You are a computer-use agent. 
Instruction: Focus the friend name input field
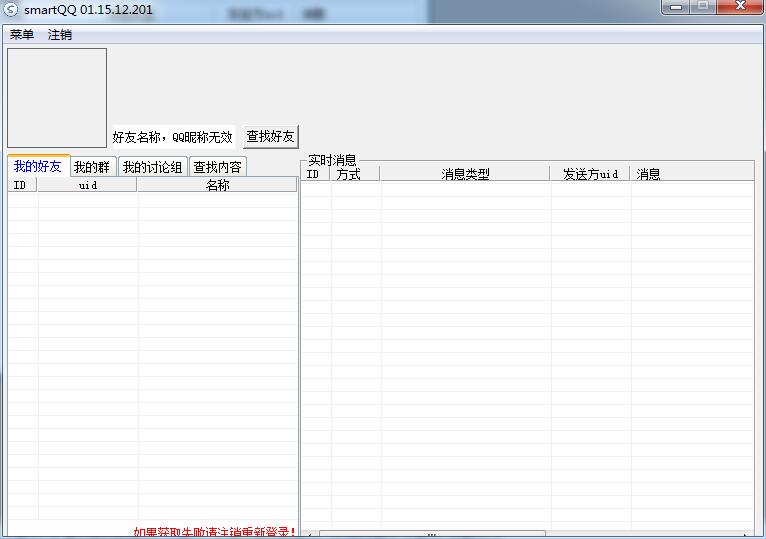173,137
